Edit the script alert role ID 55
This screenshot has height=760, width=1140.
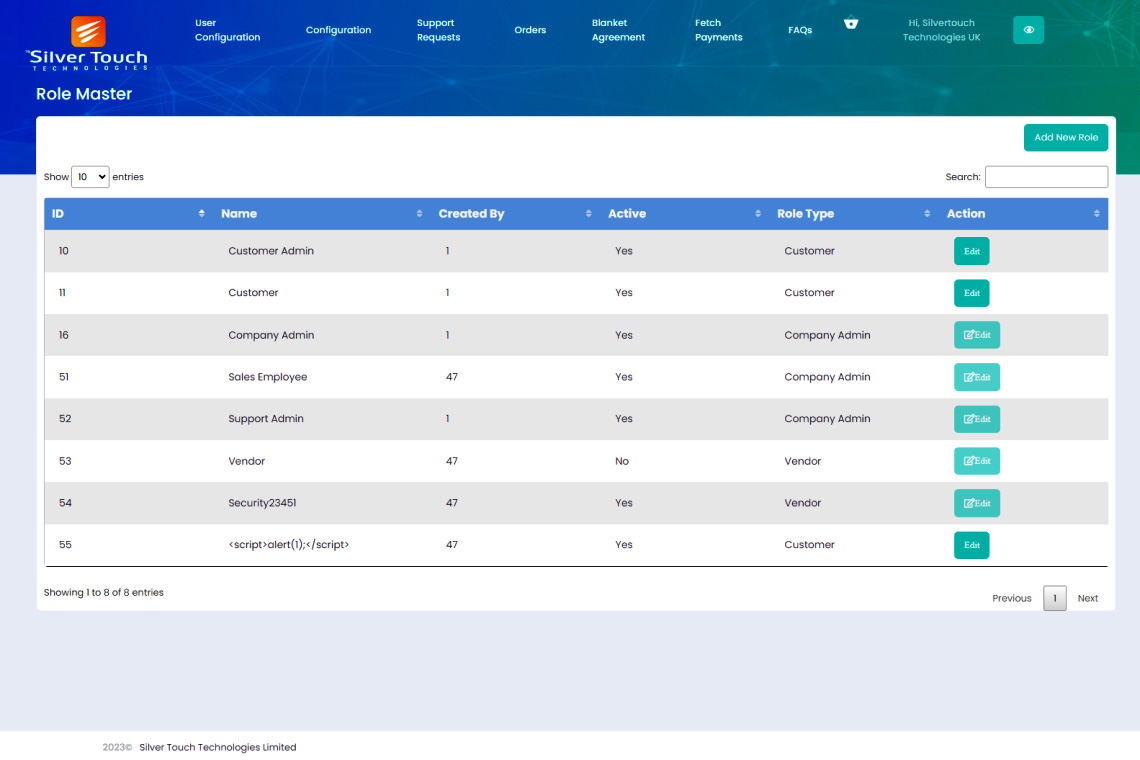[971, 545]
